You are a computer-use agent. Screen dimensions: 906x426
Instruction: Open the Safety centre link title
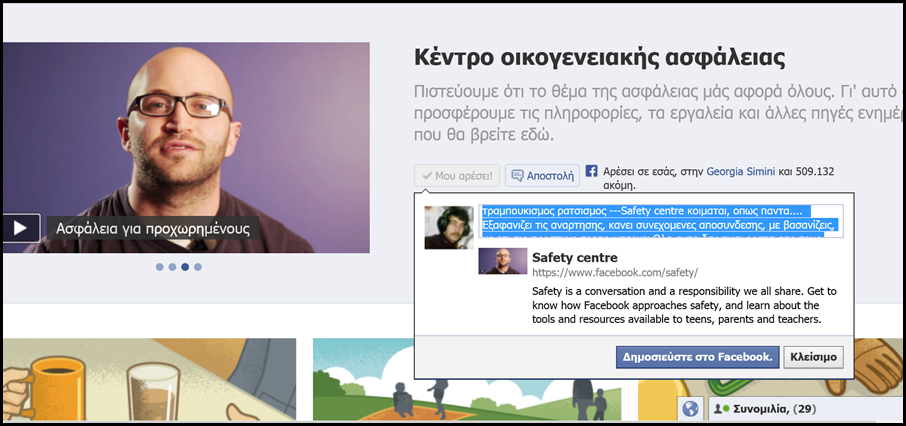click(575, 258)
